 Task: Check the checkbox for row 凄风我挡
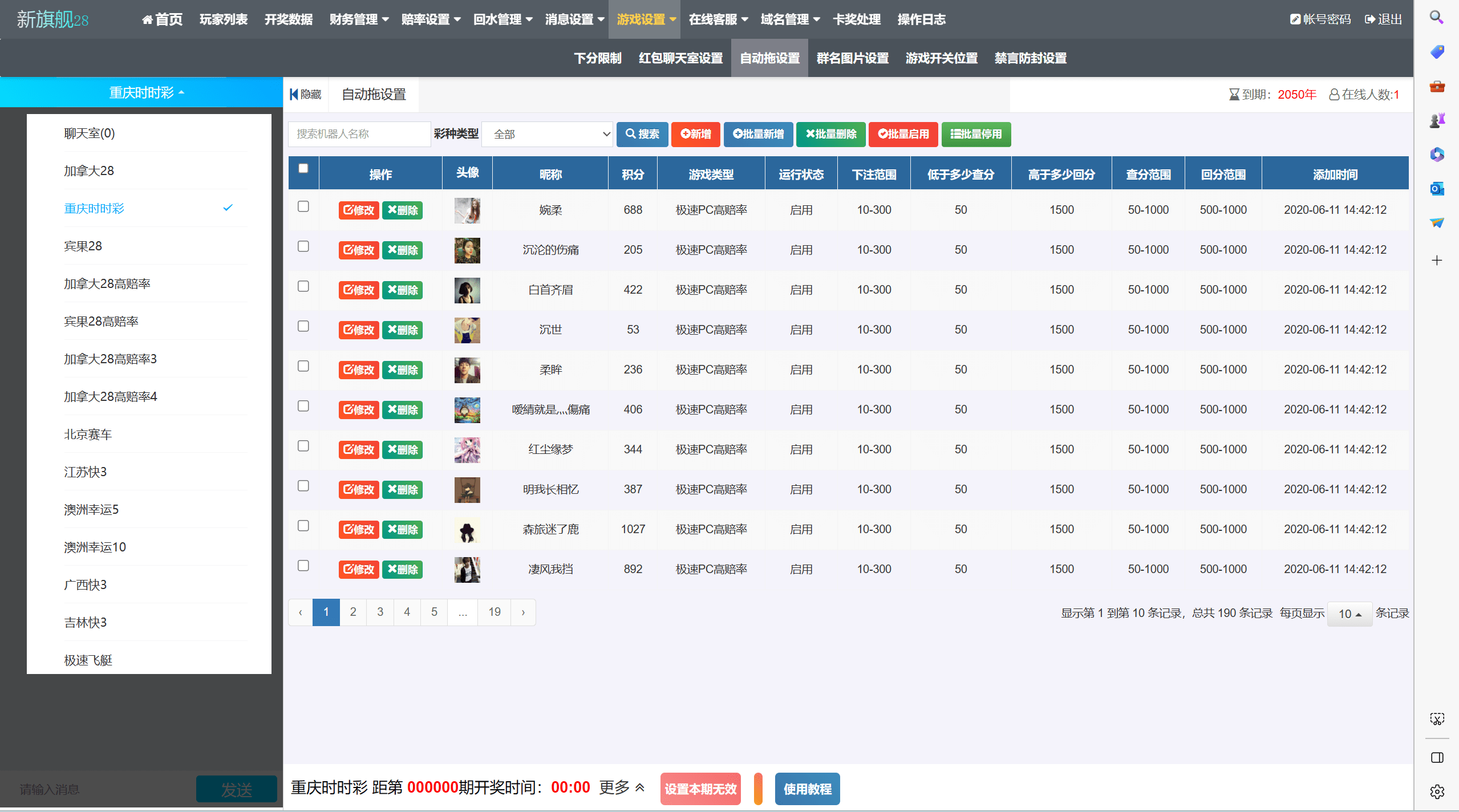coord(303,566)
